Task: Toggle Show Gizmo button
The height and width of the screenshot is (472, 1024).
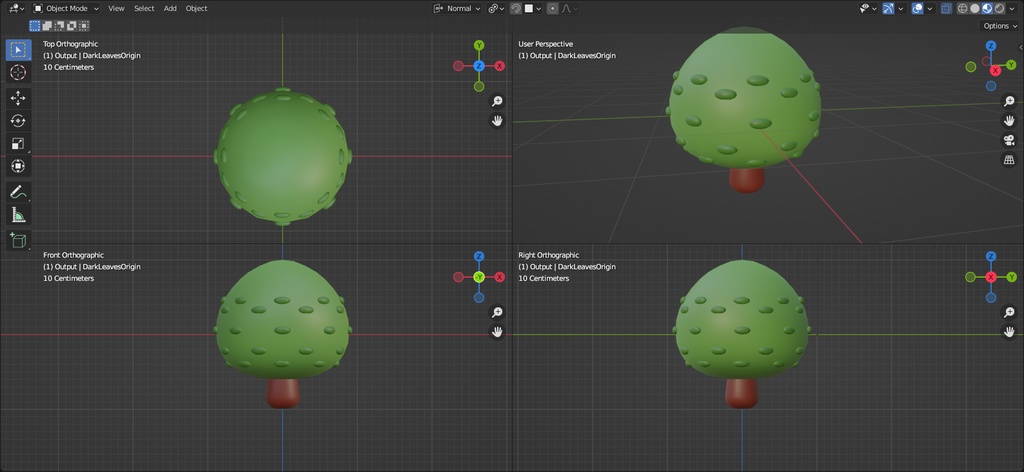Action: tap(888, 8)
